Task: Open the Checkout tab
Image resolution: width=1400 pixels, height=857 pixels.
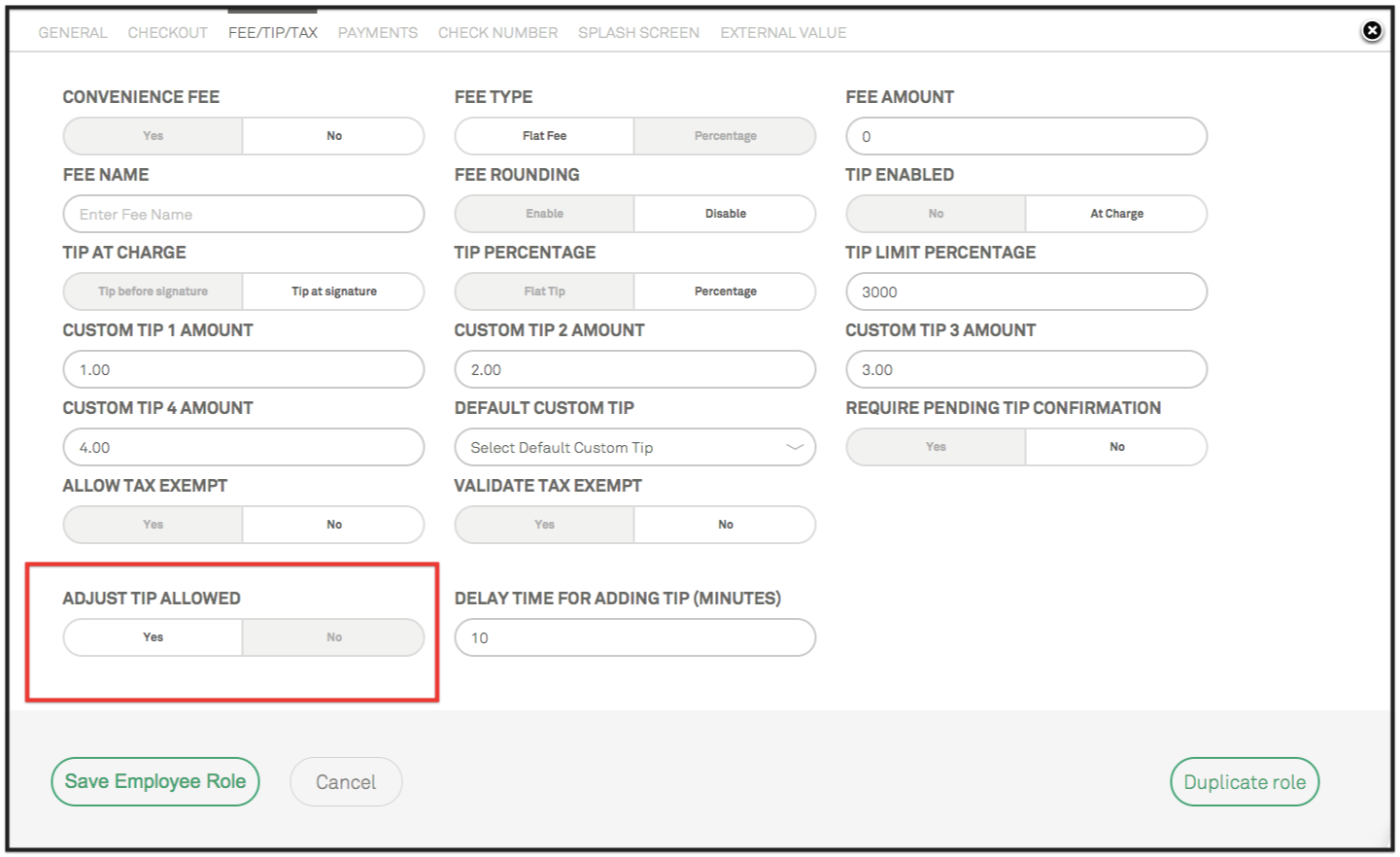Action: (168, 33)
